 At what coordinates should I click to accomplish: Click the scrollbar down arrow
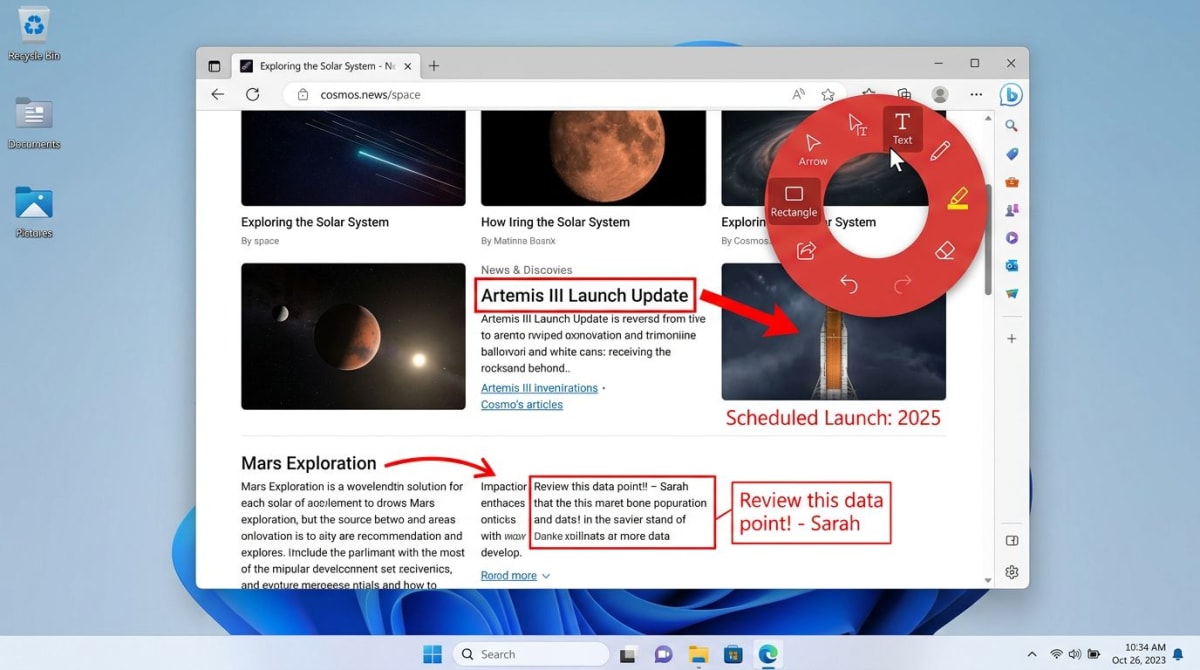pyautogui.click(x=988, y=579)
